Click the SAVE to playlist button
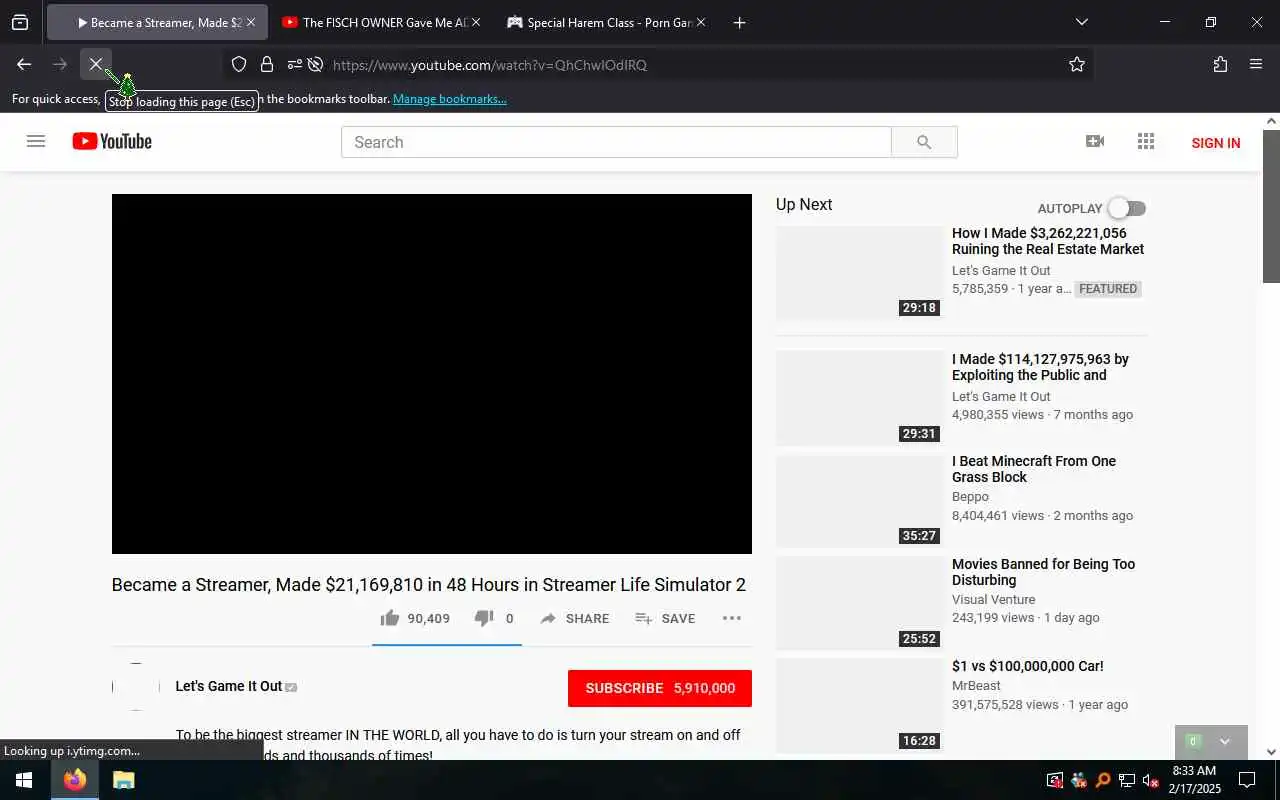This screenshot has width=1280, height=800. pyautogui.click(x=665, y=618)
